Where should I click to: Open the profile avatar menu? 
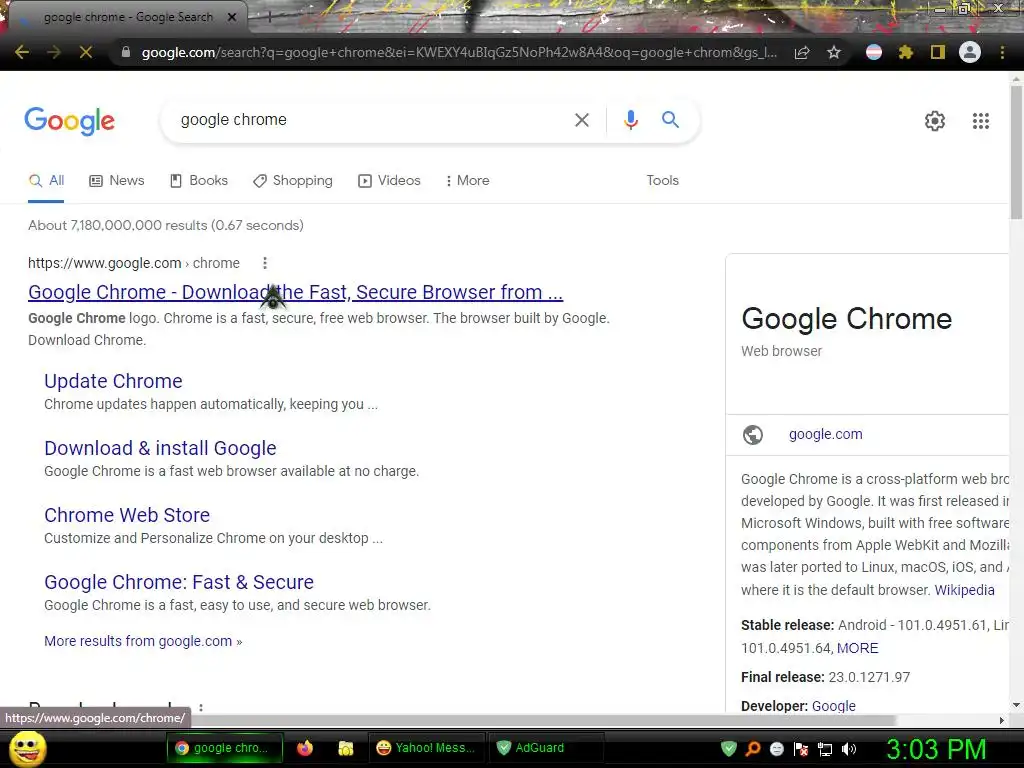(970, 52)
